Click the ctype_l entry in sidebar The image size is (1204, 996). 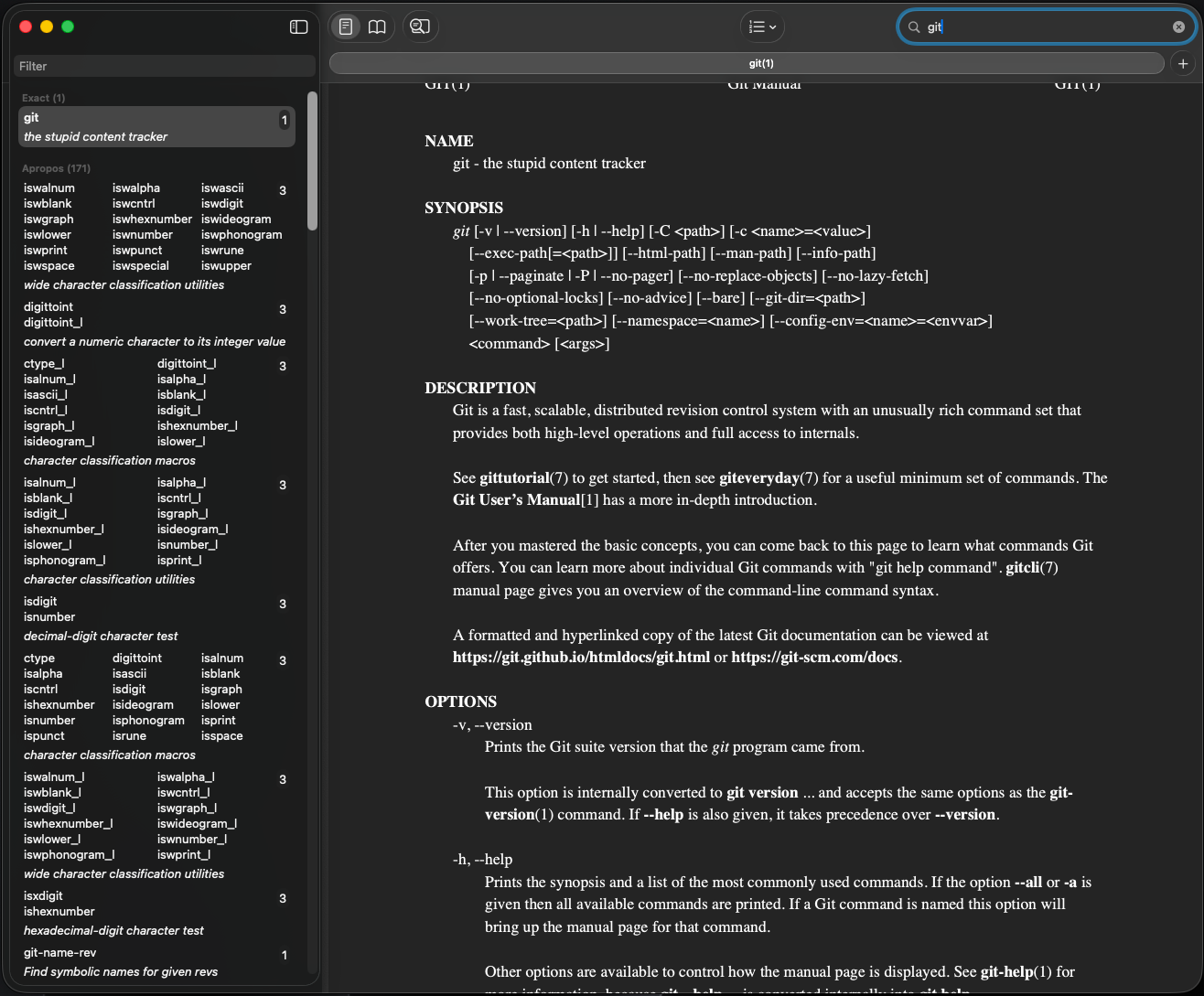click(x=44, y=364)
